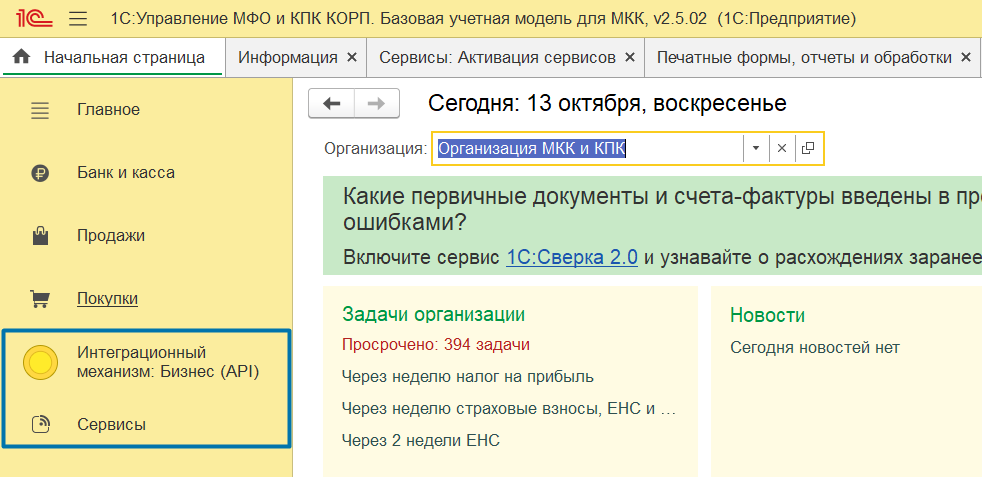Select Банк и касса in sidebar
982x477 pixels.
(126, 172)
